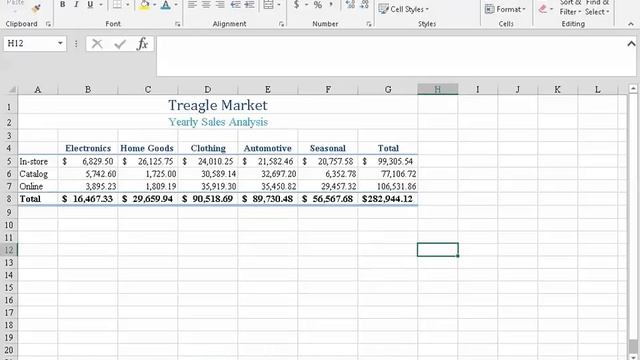This screenshot has width=640, height=360.
Task: Select the Home Goods header cell
Action: (148, 148)
